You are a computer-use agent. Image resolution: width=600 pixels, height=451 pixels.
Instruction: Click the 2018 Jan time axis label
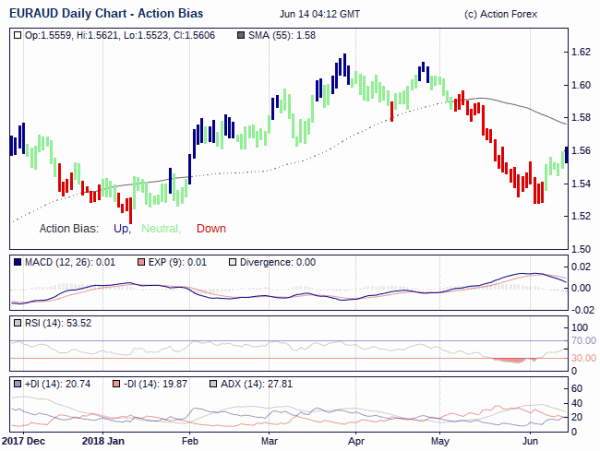tap(103, 441)
